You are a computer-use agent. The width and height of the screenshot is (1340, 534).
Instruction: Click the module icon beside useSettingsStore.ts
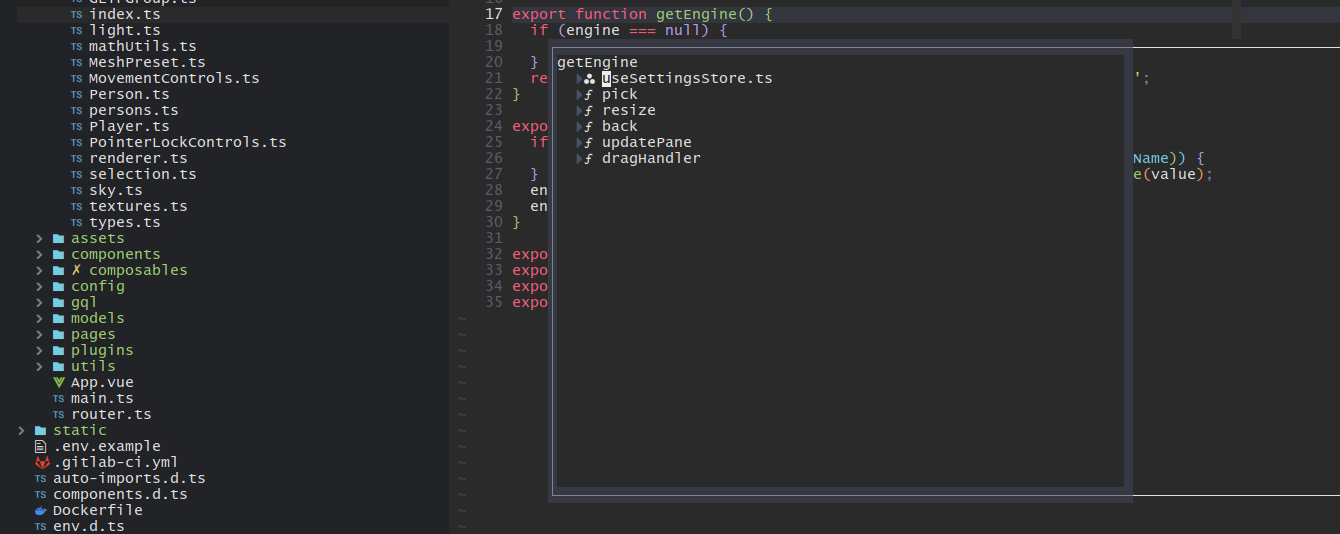(x=589, y=79)
